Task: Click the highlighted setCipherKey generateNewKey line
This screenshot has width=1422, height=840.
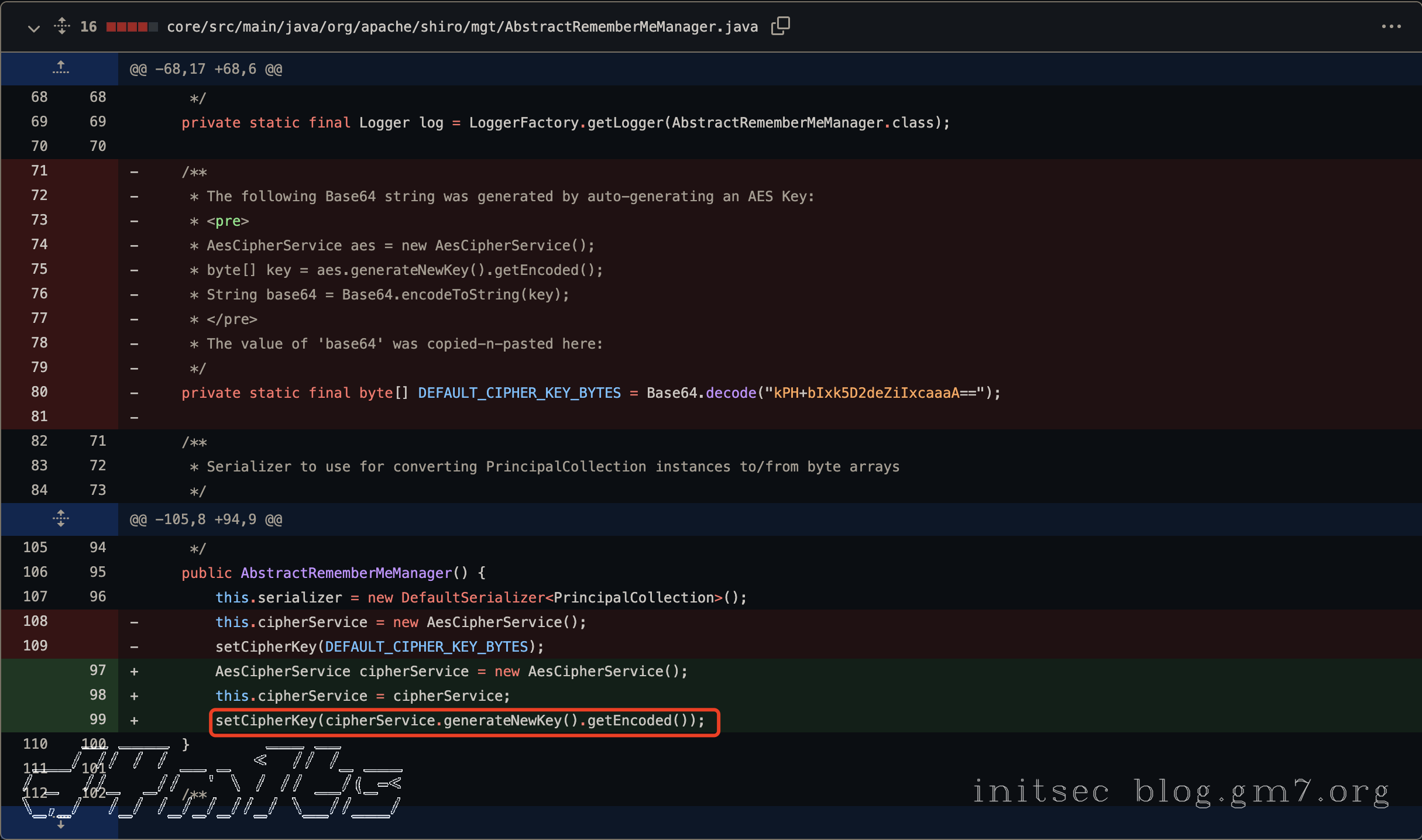Action: click(460, 721)
